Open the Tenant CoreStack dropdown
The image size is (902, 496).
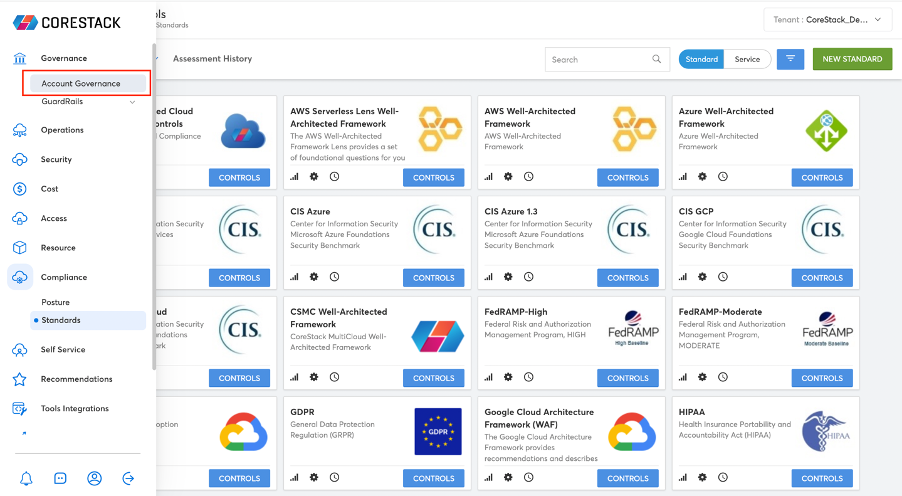coord(828,20)
